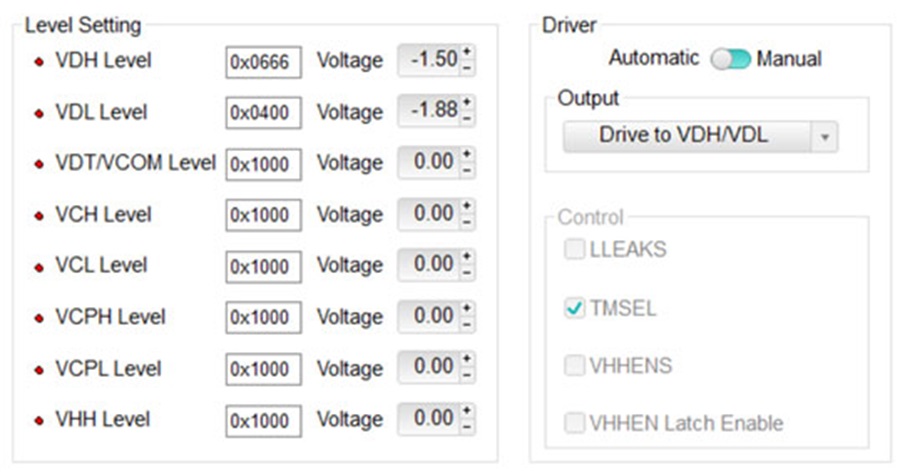Uncheck the TMSEL checkbox
900x473 pixels.
tap(574, 308)
